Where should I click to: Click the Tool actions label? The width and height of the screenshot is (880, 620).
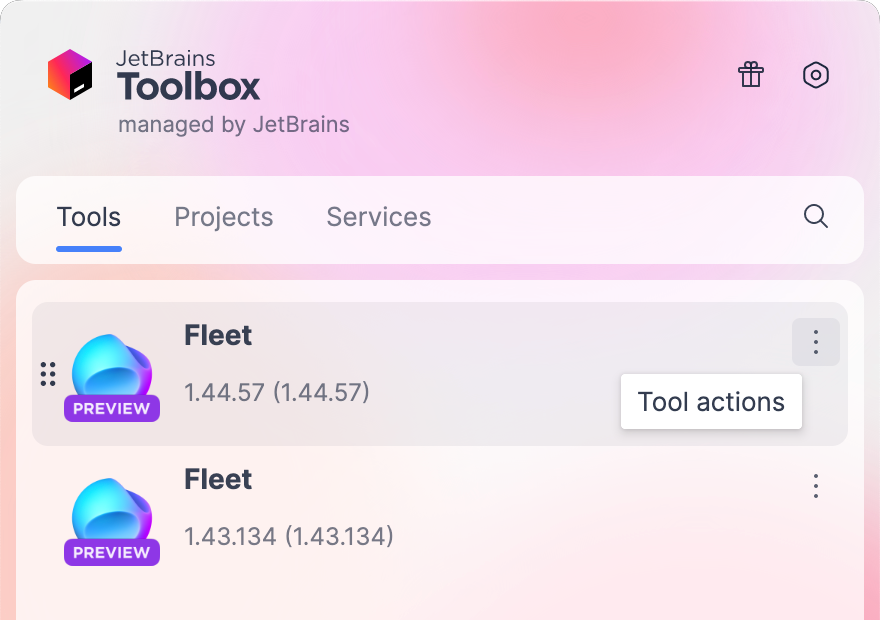click(x=711, y=401)
